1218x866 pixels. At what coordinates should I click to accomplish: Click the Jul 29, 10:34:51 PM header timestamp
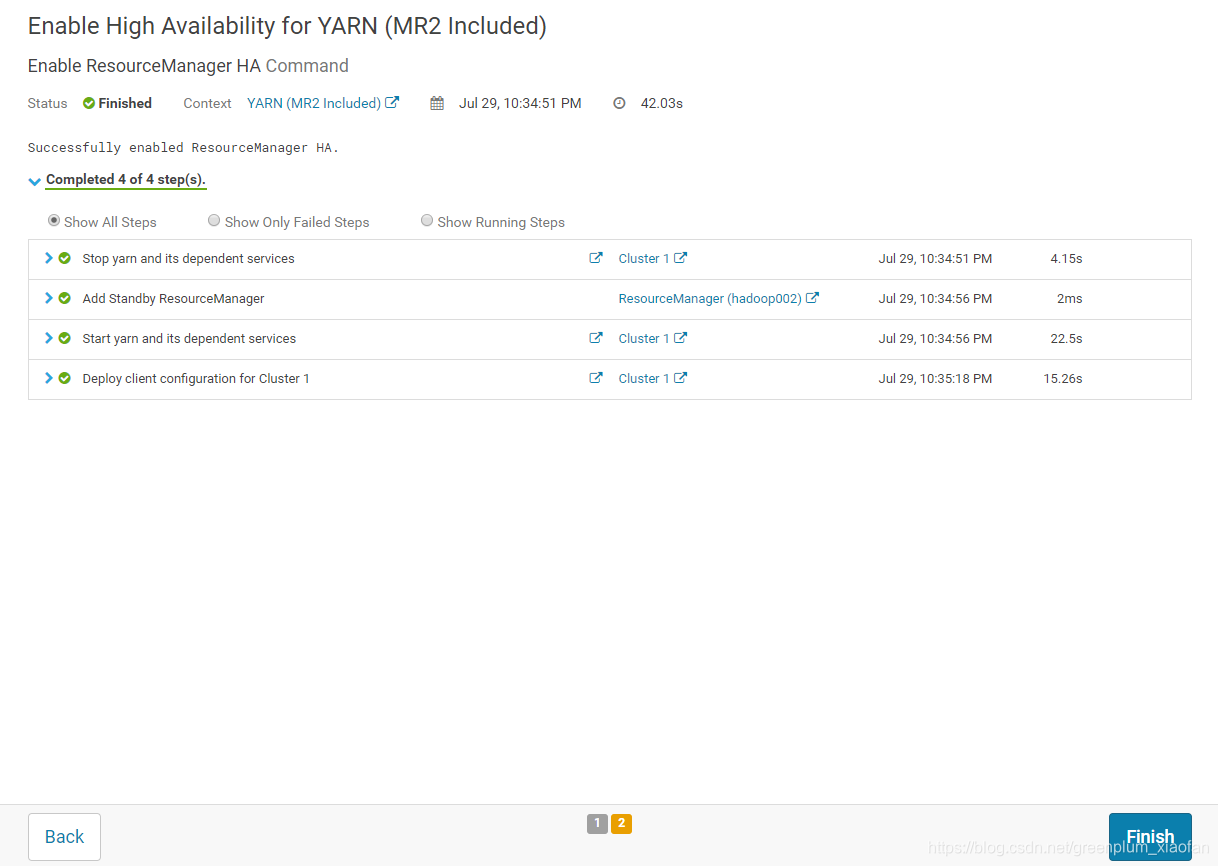(520, 103)
